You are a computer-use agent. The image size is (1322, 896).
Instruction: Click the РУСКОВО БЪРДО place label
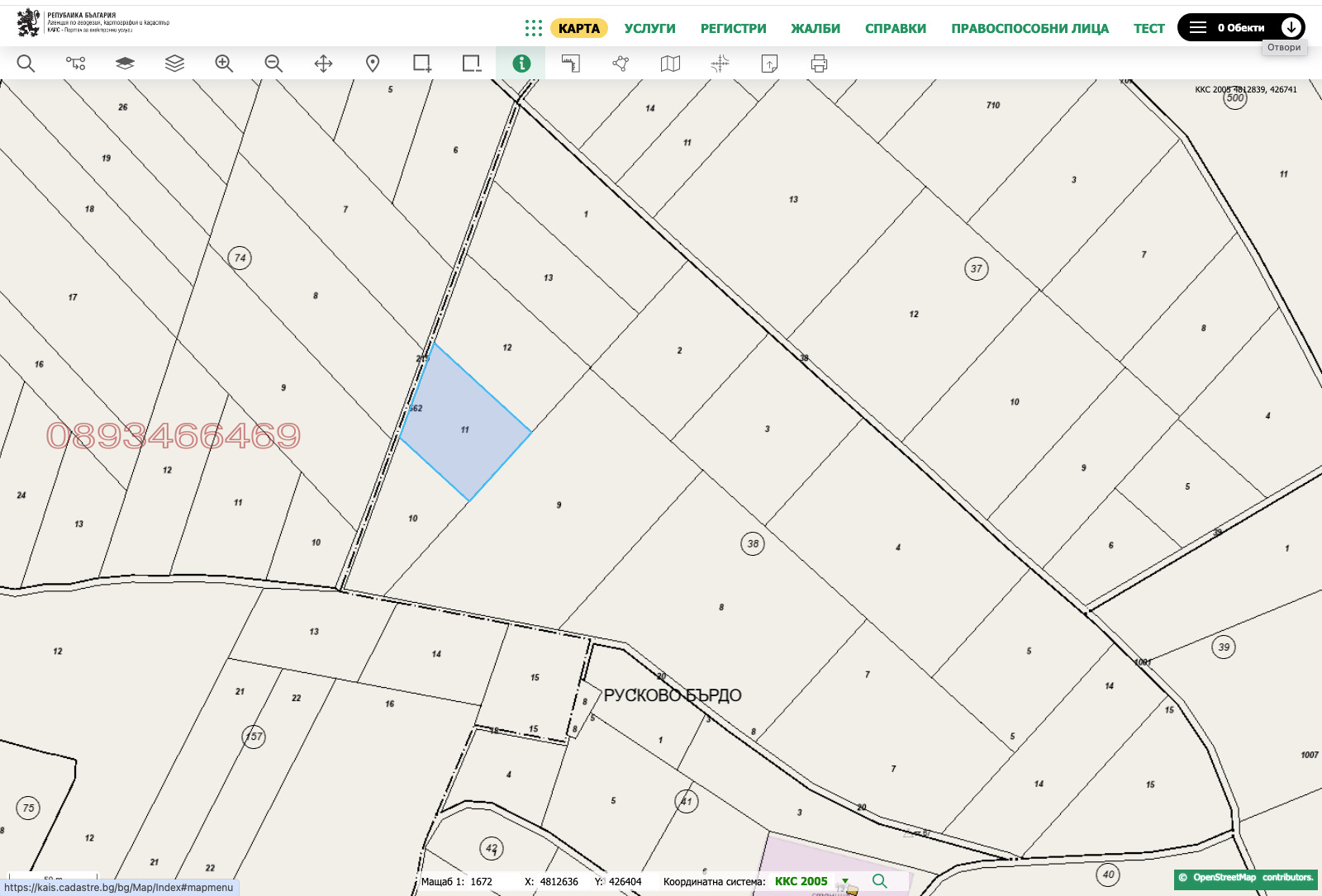pyautogui.click(x=673, y=695)
